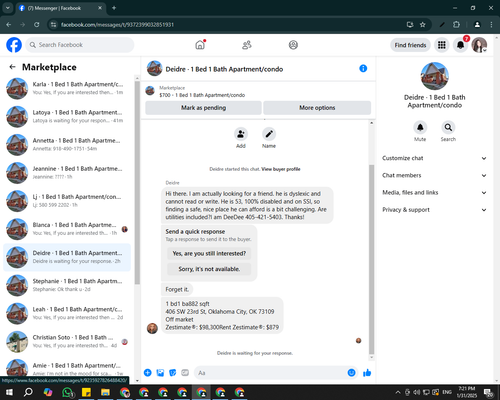Choose a GIF in the composer

click(185, 373)
